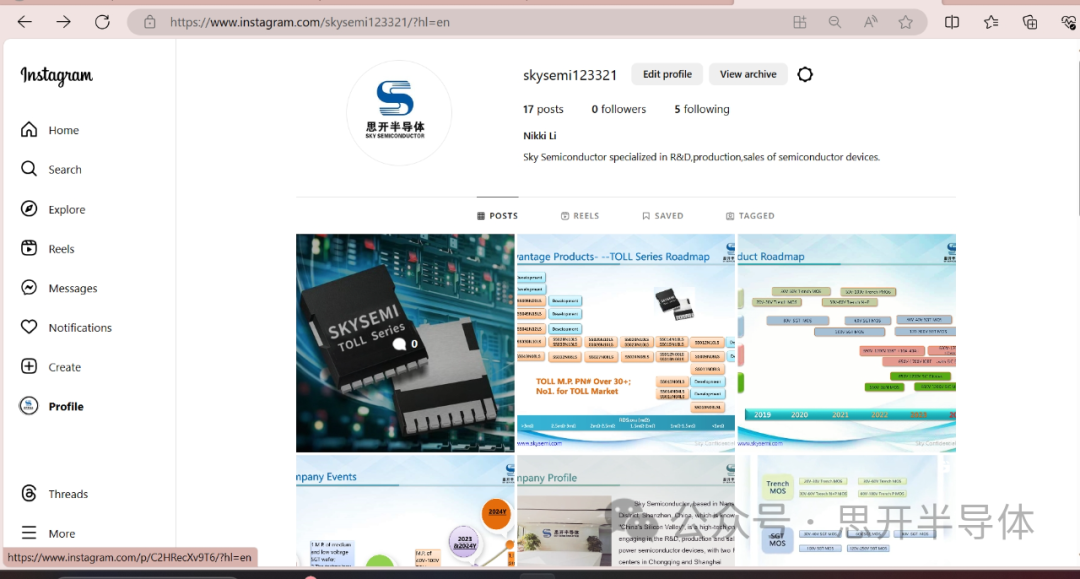Image resolution: width=1080 pixels, height=579 pixels.
Task: Click the 17 posts count
Action: tap(543, 109)
